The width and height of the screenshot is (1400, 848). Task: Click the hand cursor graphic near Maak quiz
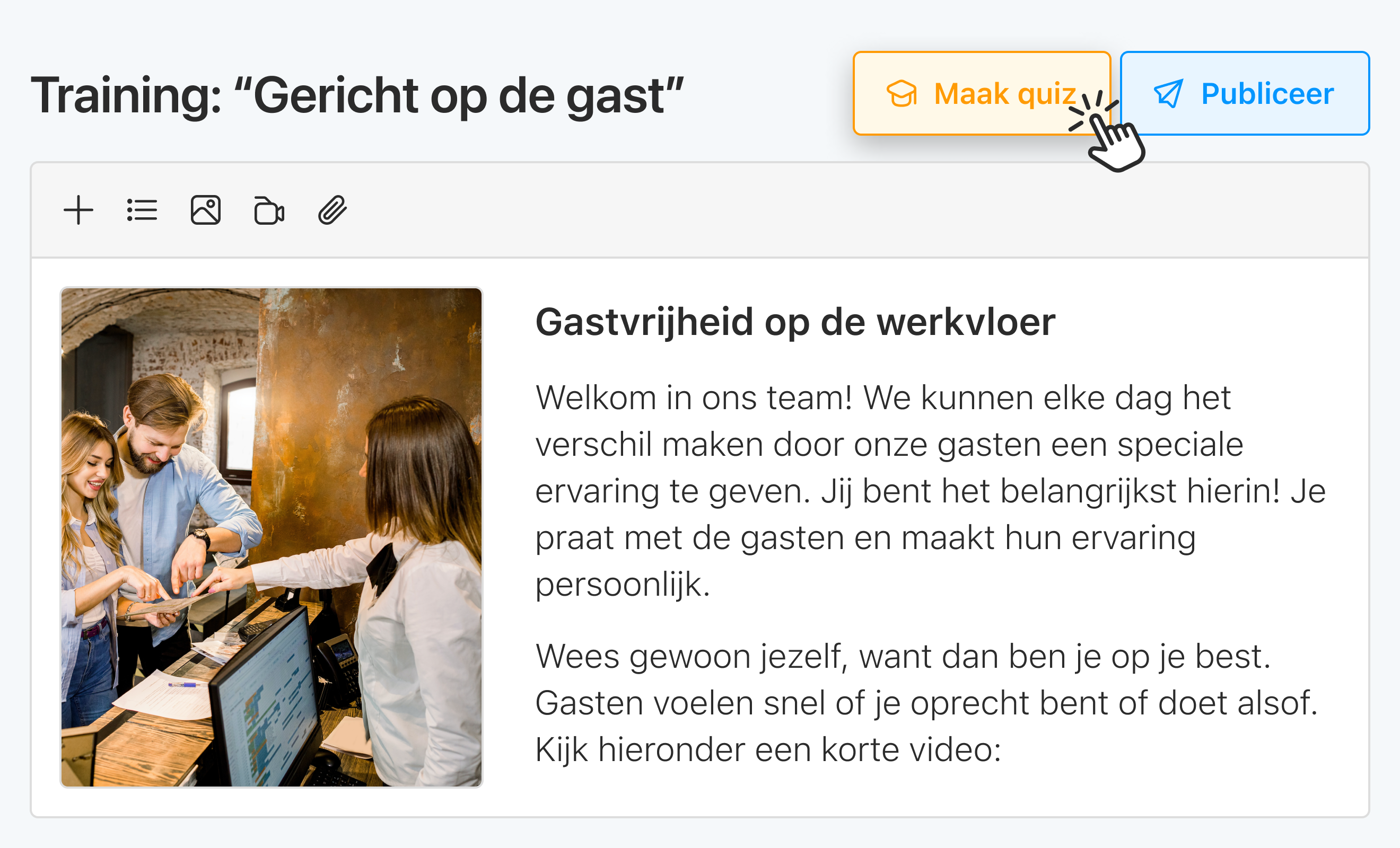(1108, 134)
